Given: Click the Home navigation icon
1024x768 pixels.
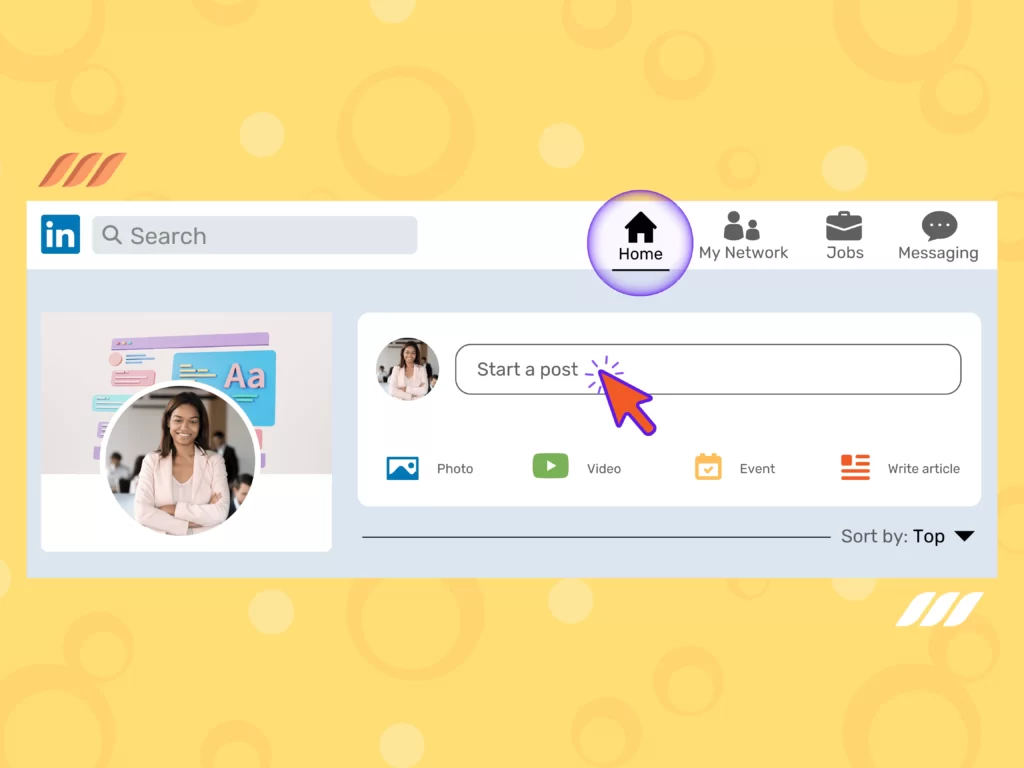Looking at the screenshot, I should 639,226.
